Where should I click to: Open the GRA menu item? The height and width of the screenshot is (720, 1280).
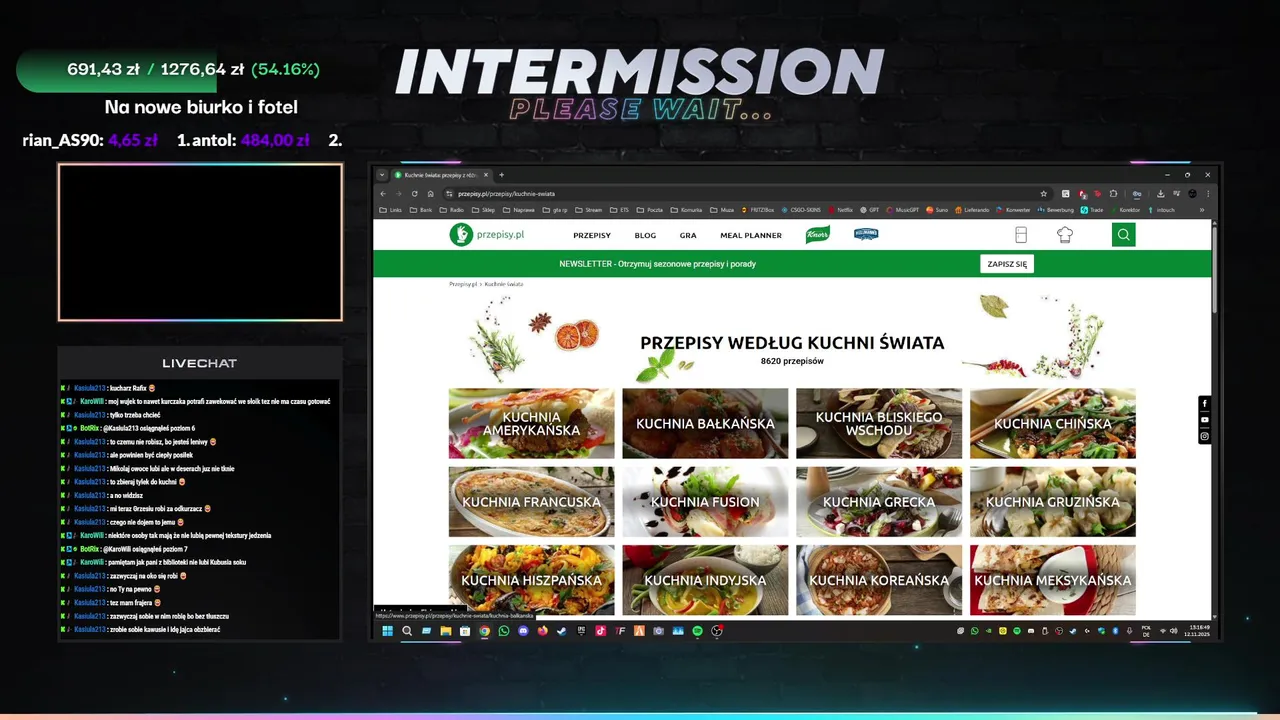[688, 236]
